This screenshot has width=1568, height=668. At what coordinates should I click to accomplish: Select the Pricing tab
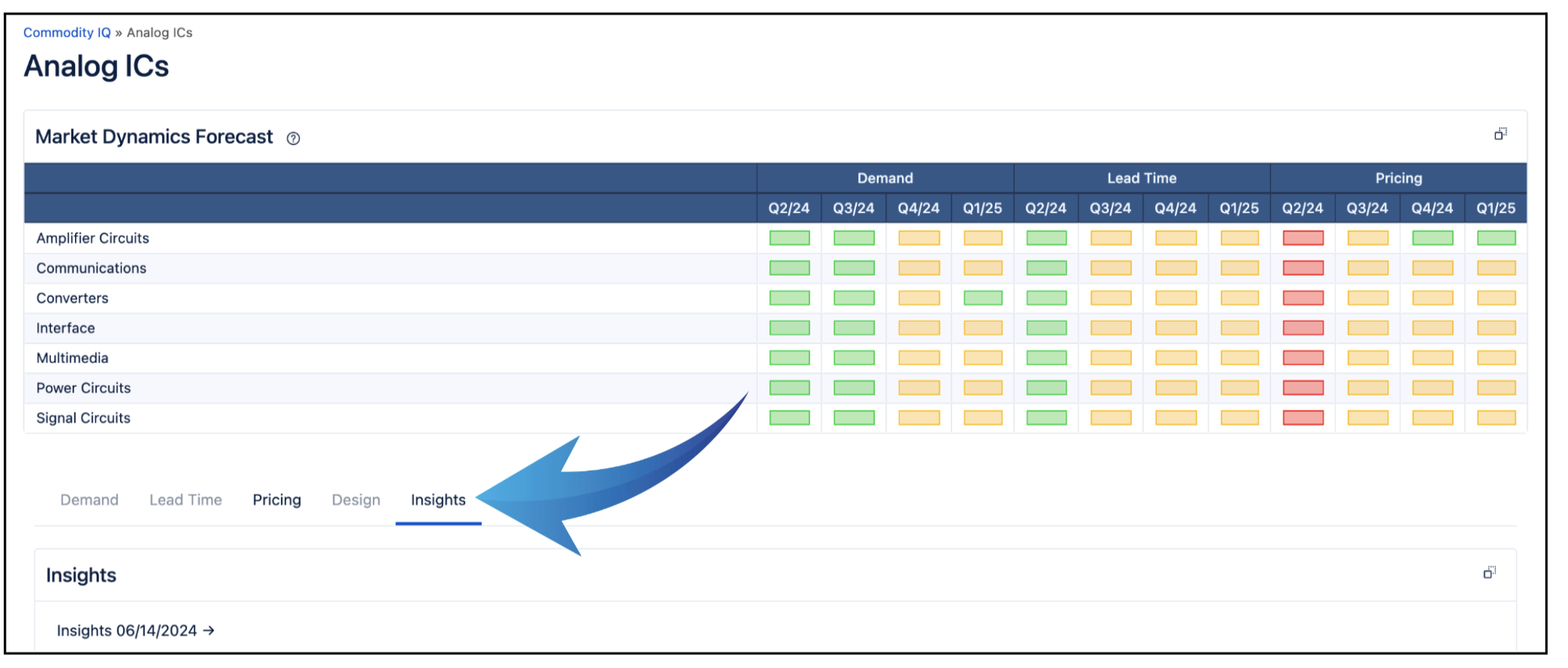(x=277, y=500)
